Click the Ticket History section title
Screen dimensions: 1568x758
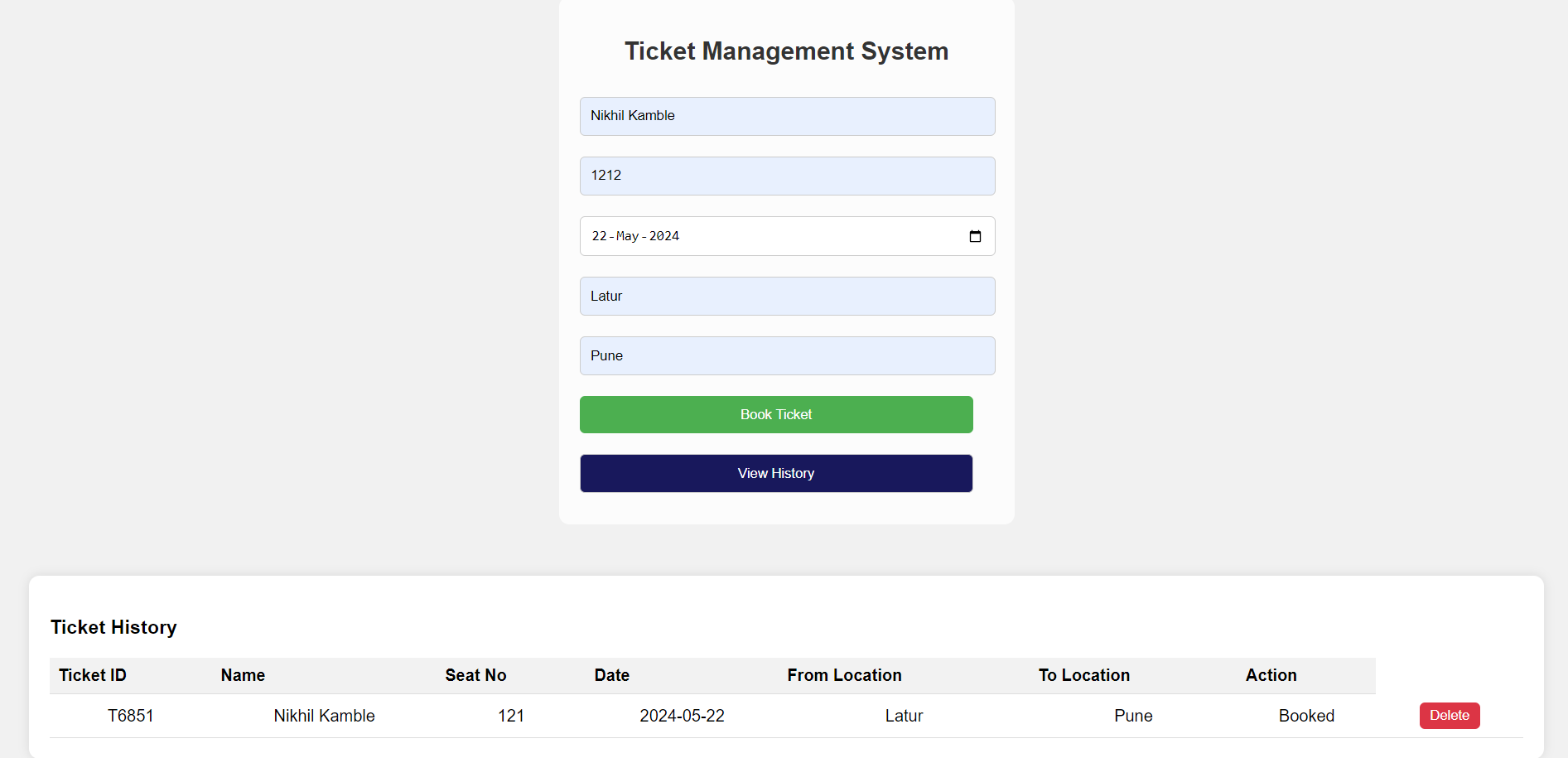[113, 627]
